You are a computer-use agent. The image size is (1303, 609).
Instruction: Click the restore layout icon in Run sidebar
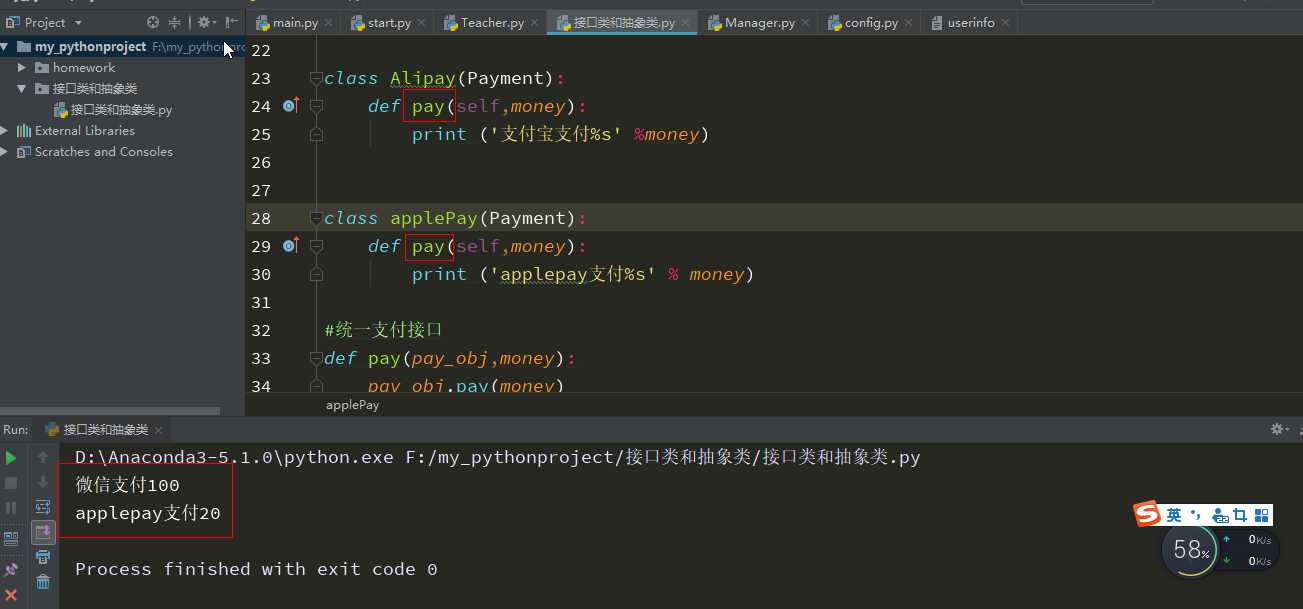[11, 538]
